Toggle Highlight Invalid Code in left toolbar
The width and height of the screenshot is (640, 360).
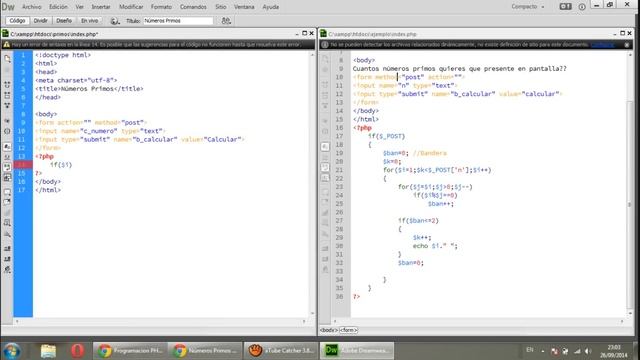pyautogui.click(x=7, y=157)
